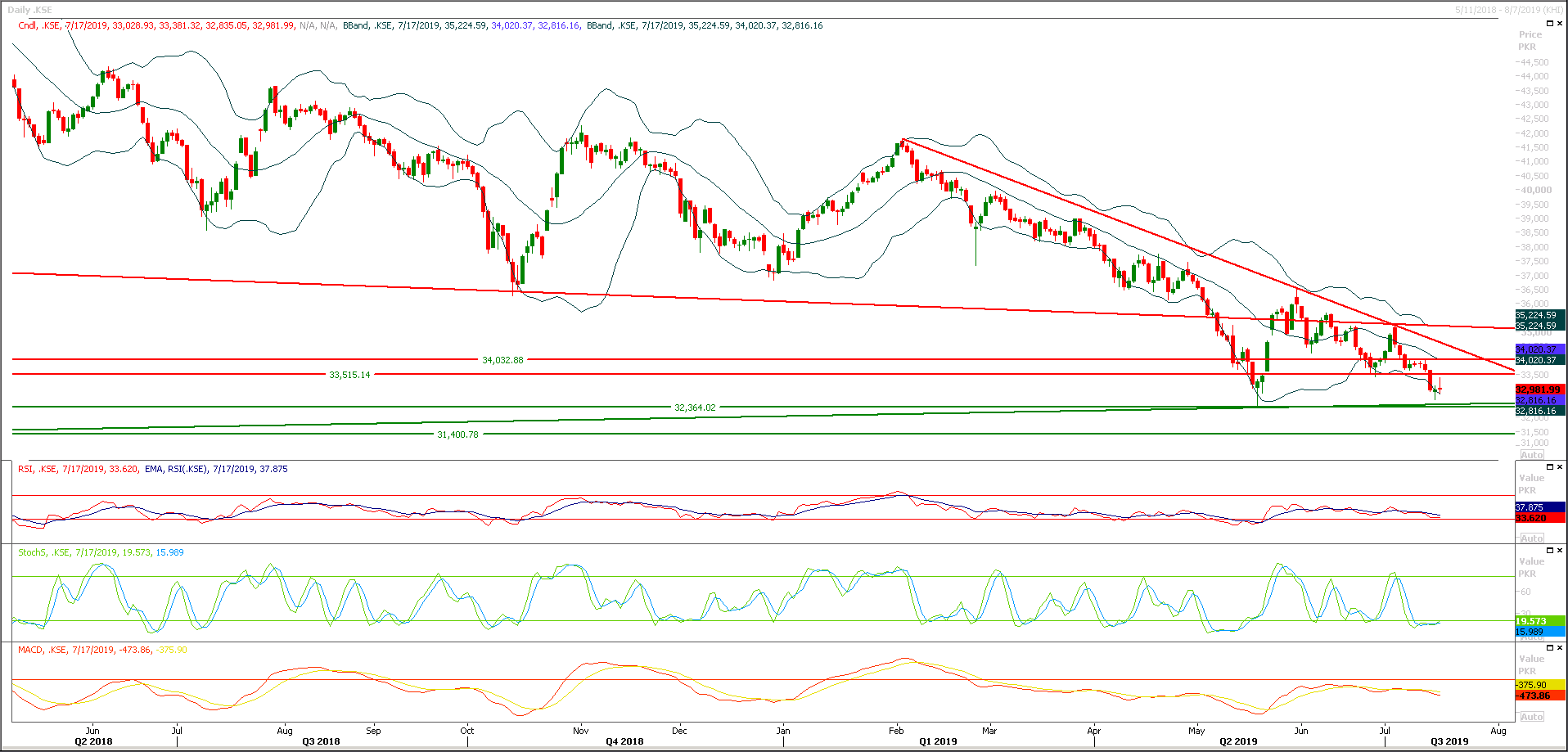Toggle Auto scaling on the price axis
Viewport: 1568px width, 752px height.
(1532, 455)
